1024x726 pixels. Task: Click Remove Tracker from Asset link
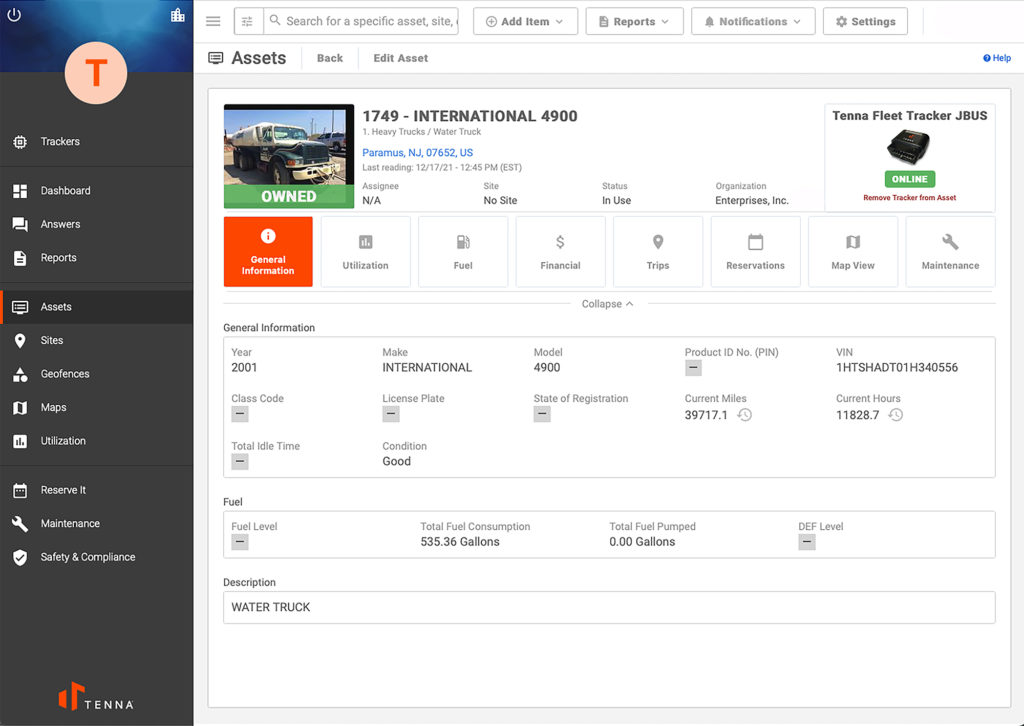(x=909, y=198)
